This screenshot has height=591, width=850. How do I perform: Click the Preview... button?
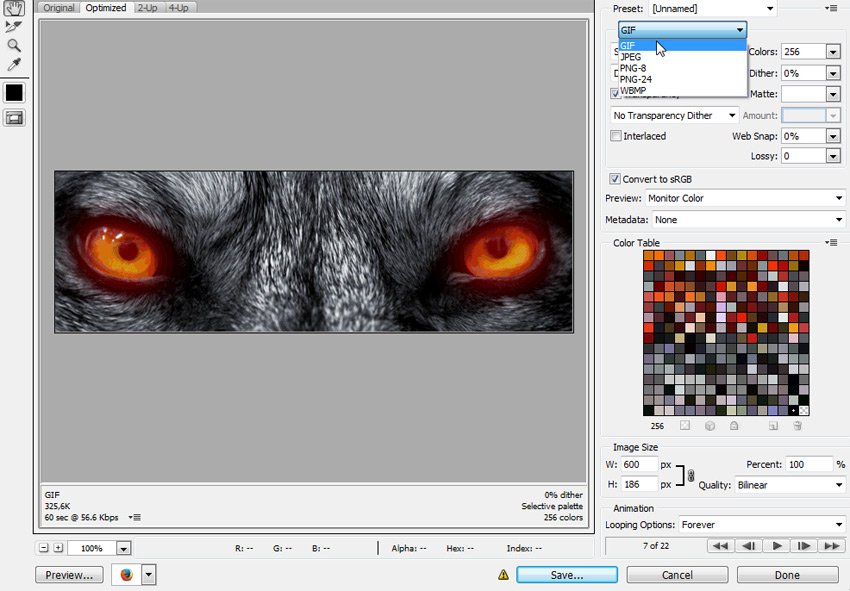[x=69, y=575]
